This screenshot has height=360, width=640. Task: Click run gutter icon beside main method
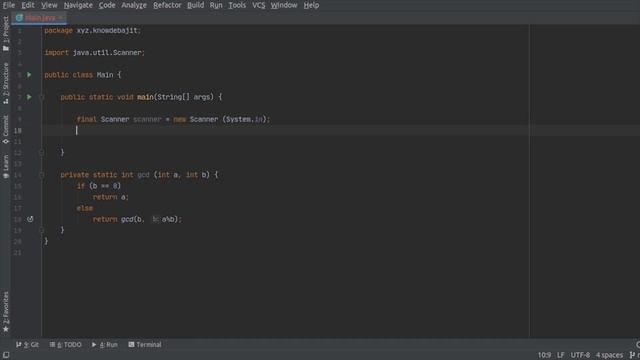click(x=29, y=97)
